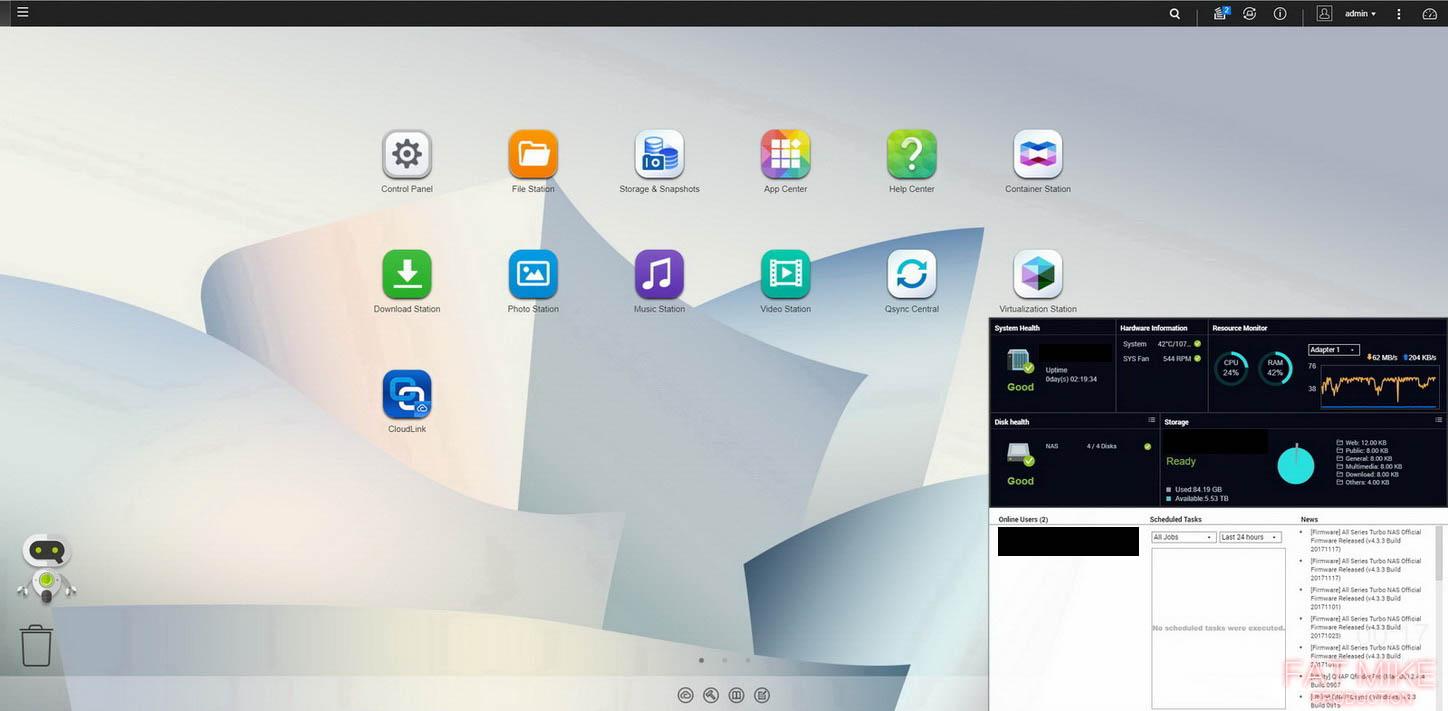Click the Storage heading in dashboard
This screenshot has height=711, width=1448.
click(1176, 422)
